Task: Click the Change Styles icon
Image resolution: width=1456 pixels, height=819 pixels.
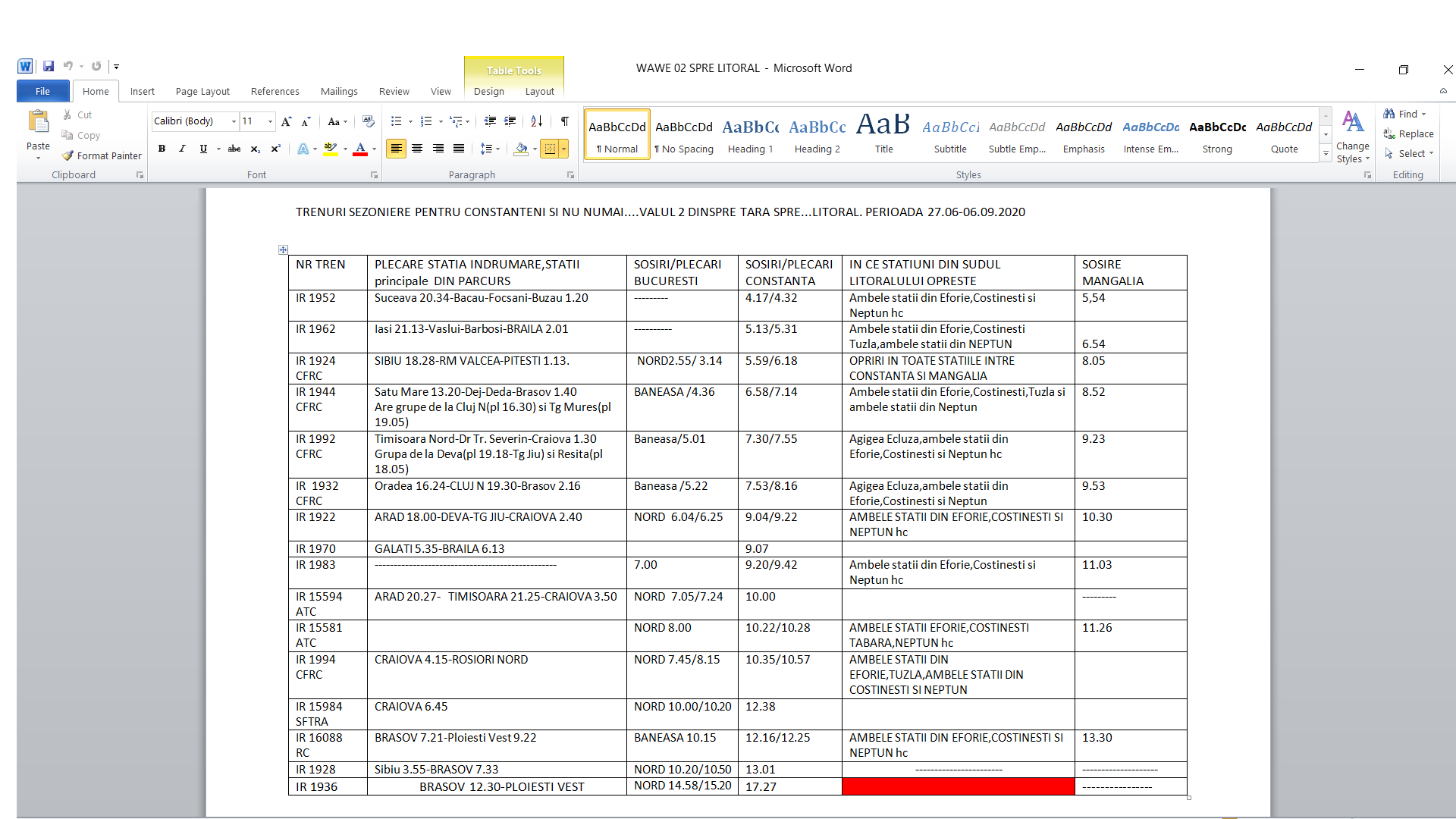Action: (x=1353, y=121)
